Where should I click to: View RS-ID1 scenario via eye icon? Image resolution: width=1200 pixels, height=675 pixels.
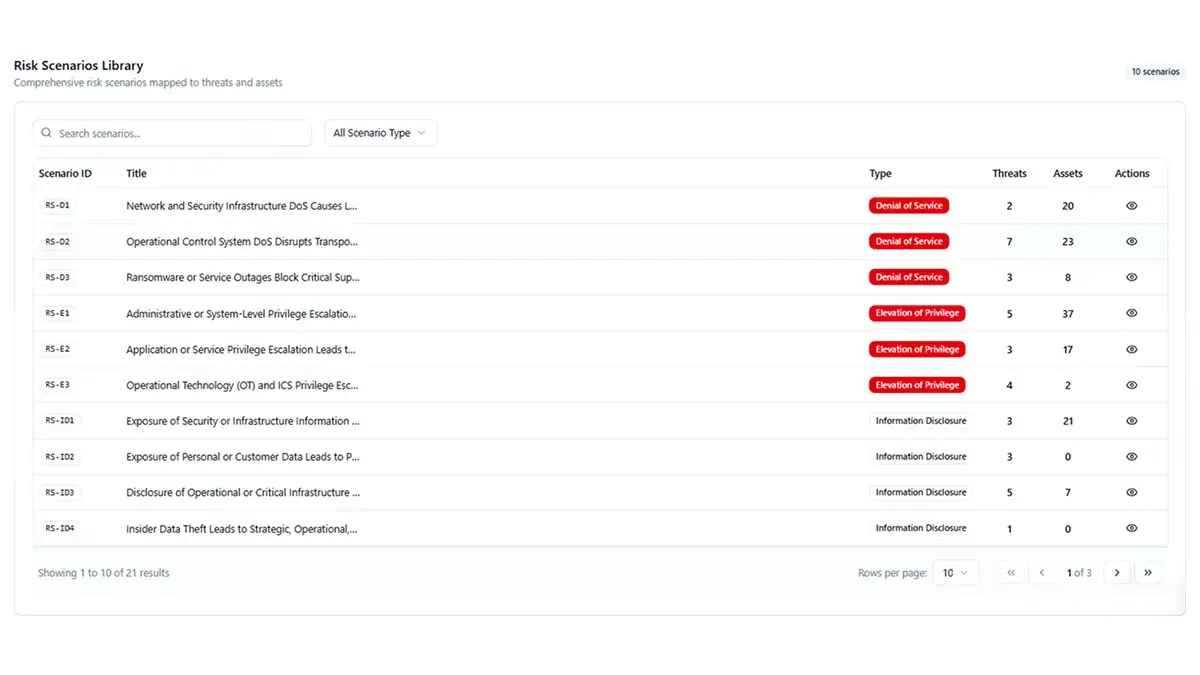[1132, 421]
